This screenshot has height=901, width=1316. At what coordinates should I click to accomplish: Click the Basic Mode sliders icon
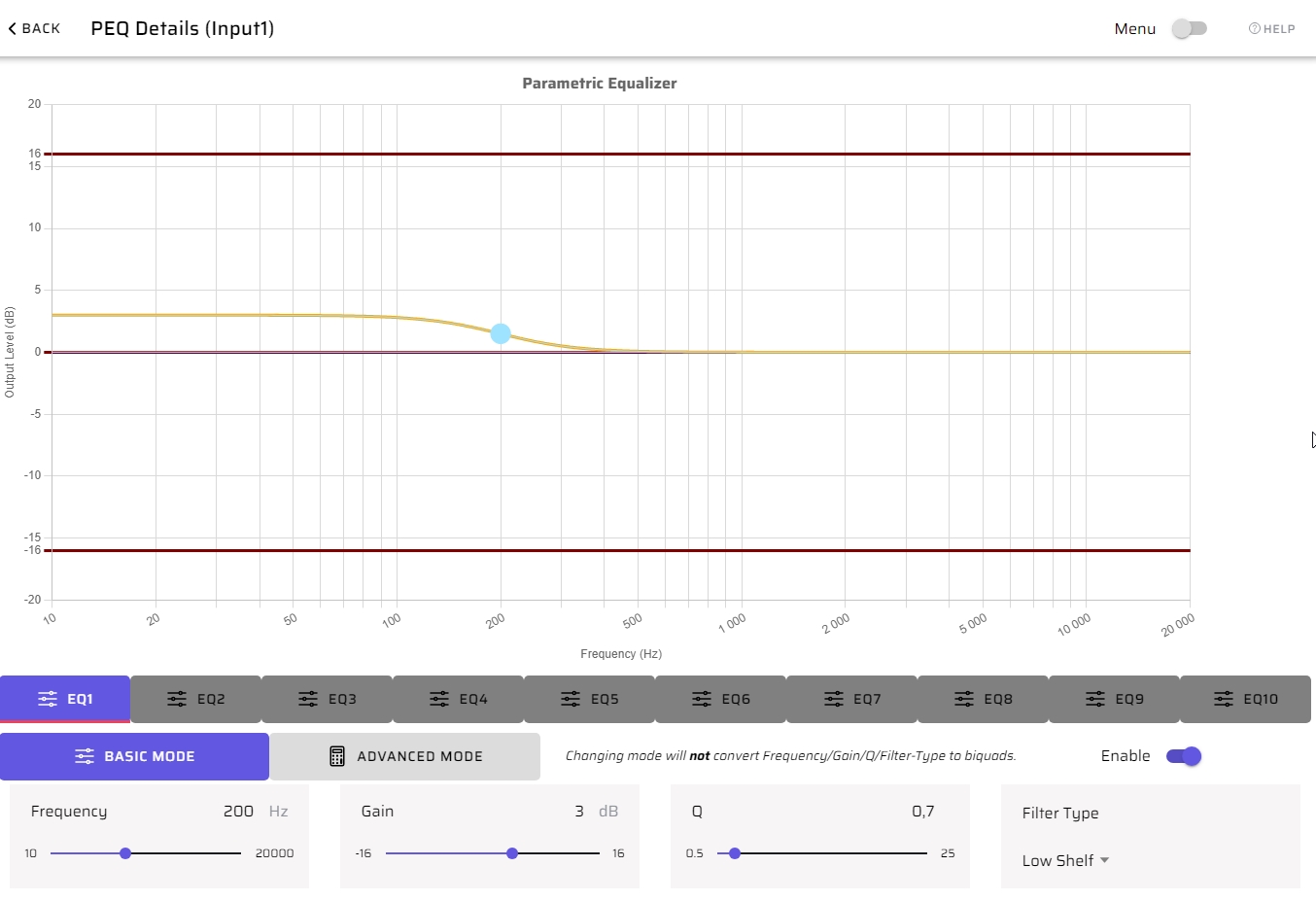(x=85, y=756)
